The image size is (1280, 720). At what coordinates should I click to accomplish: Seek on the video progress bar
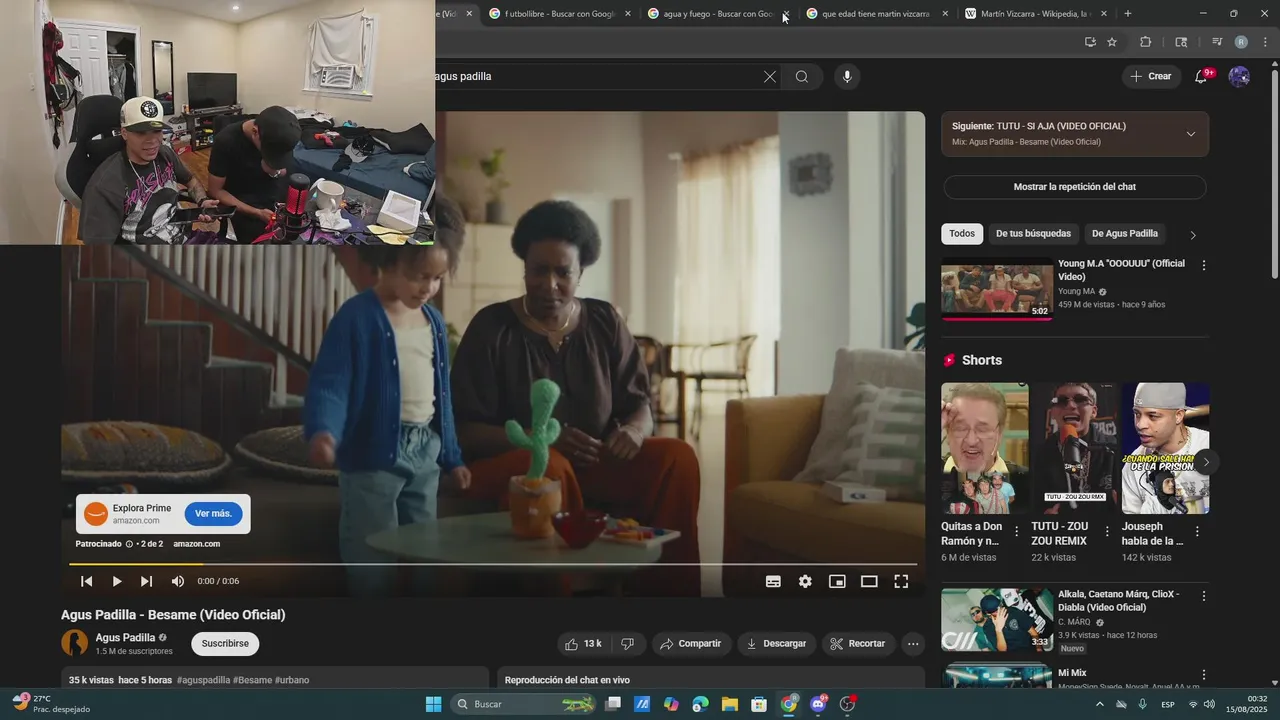493,564
